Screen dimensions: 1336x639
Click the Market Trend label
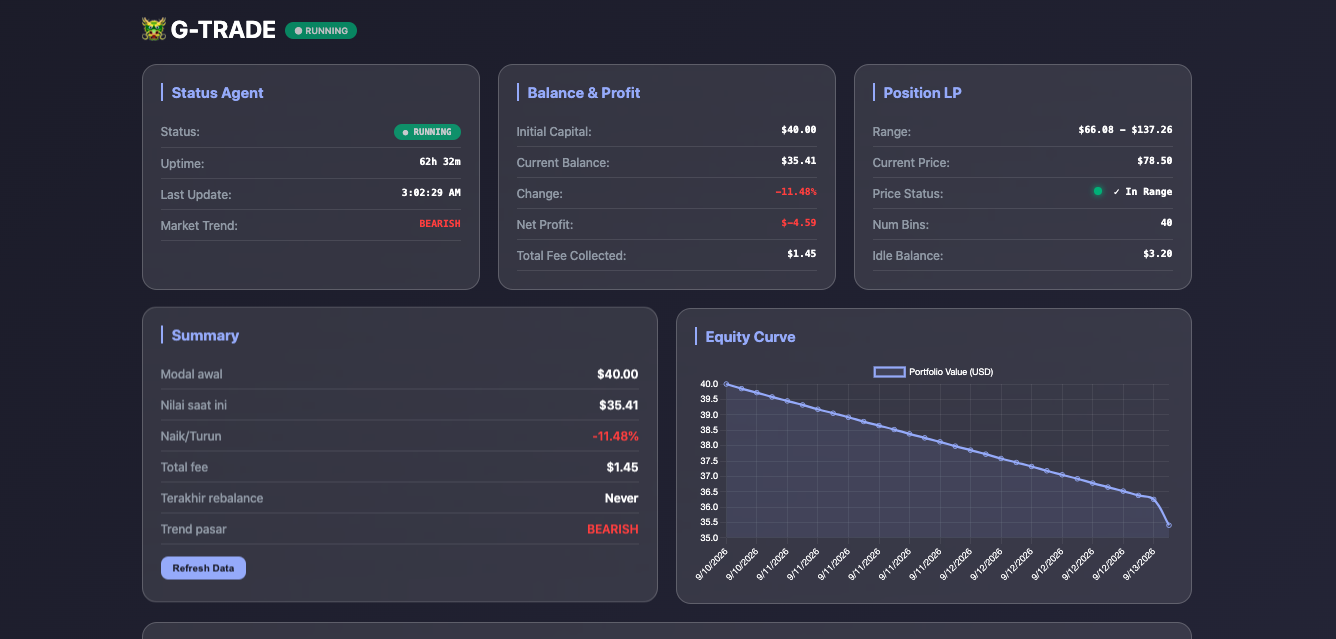(x=199, y=225)
